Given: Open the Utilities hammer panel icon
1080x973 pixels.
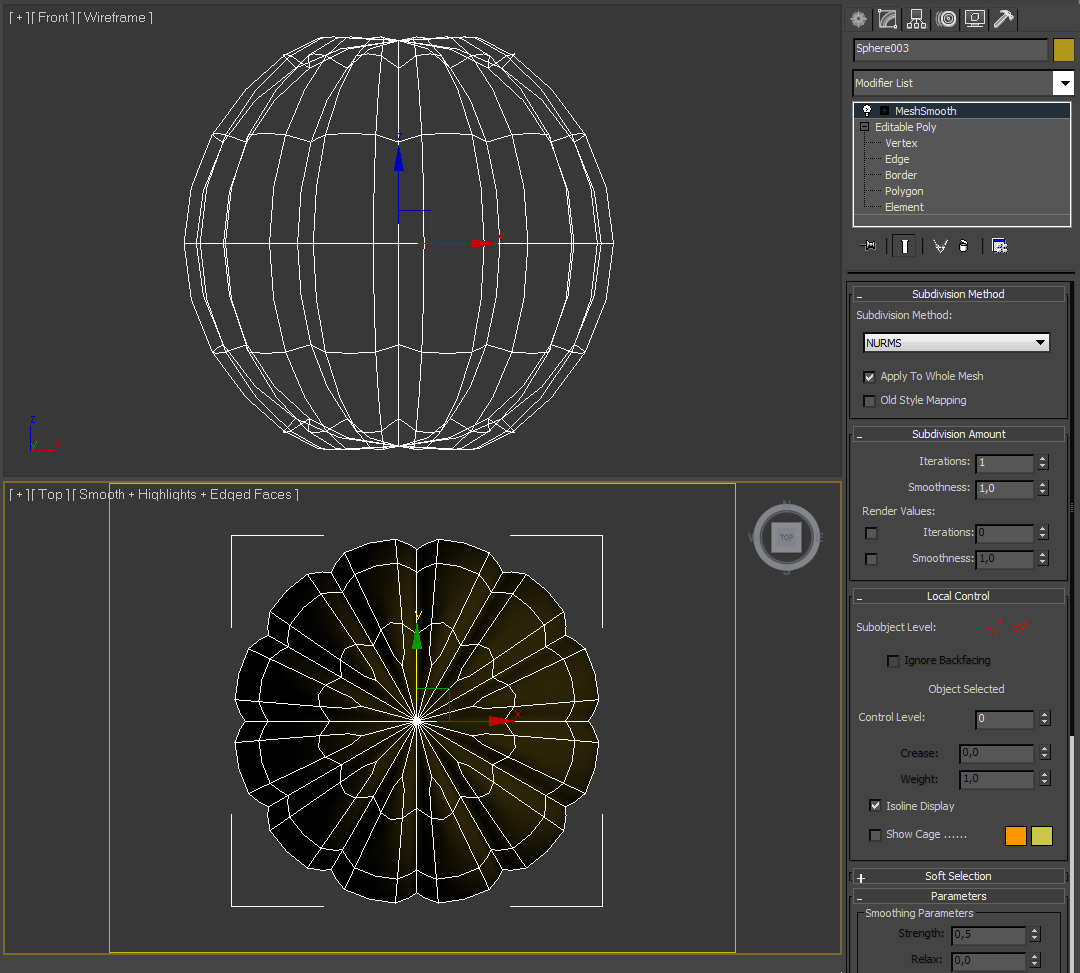Looking at the screenshot, I should coord(1004,19).
